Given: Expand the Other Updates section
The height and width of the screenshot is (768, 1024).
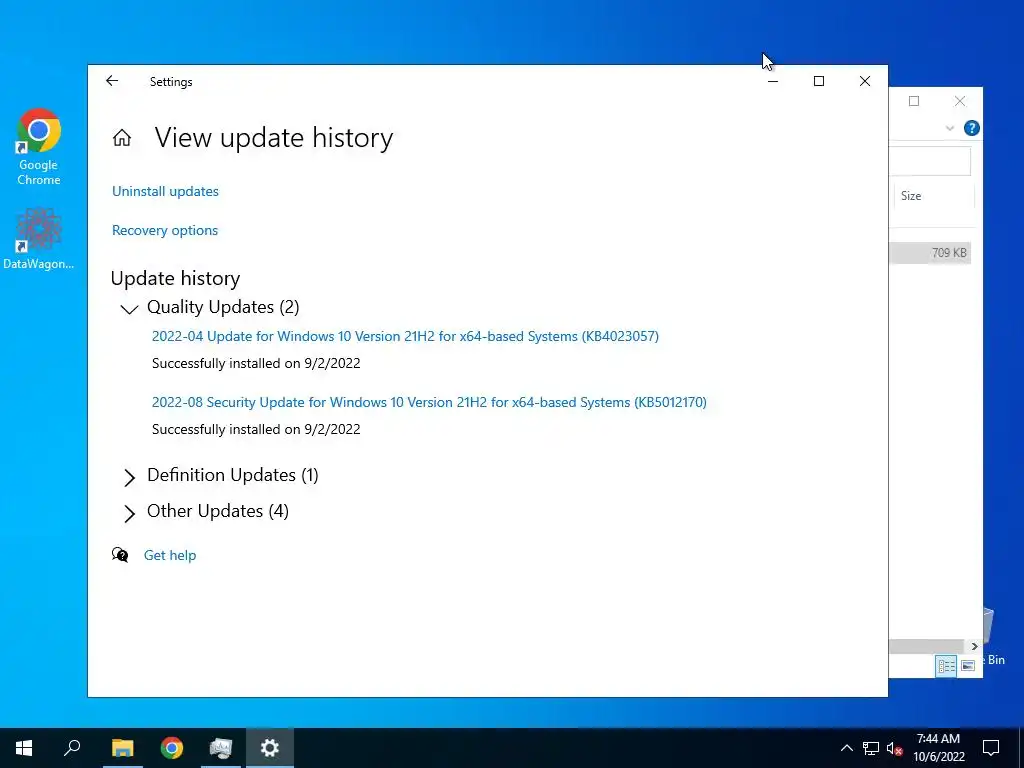Looking at the screenshot, I should tap(129, 513).
